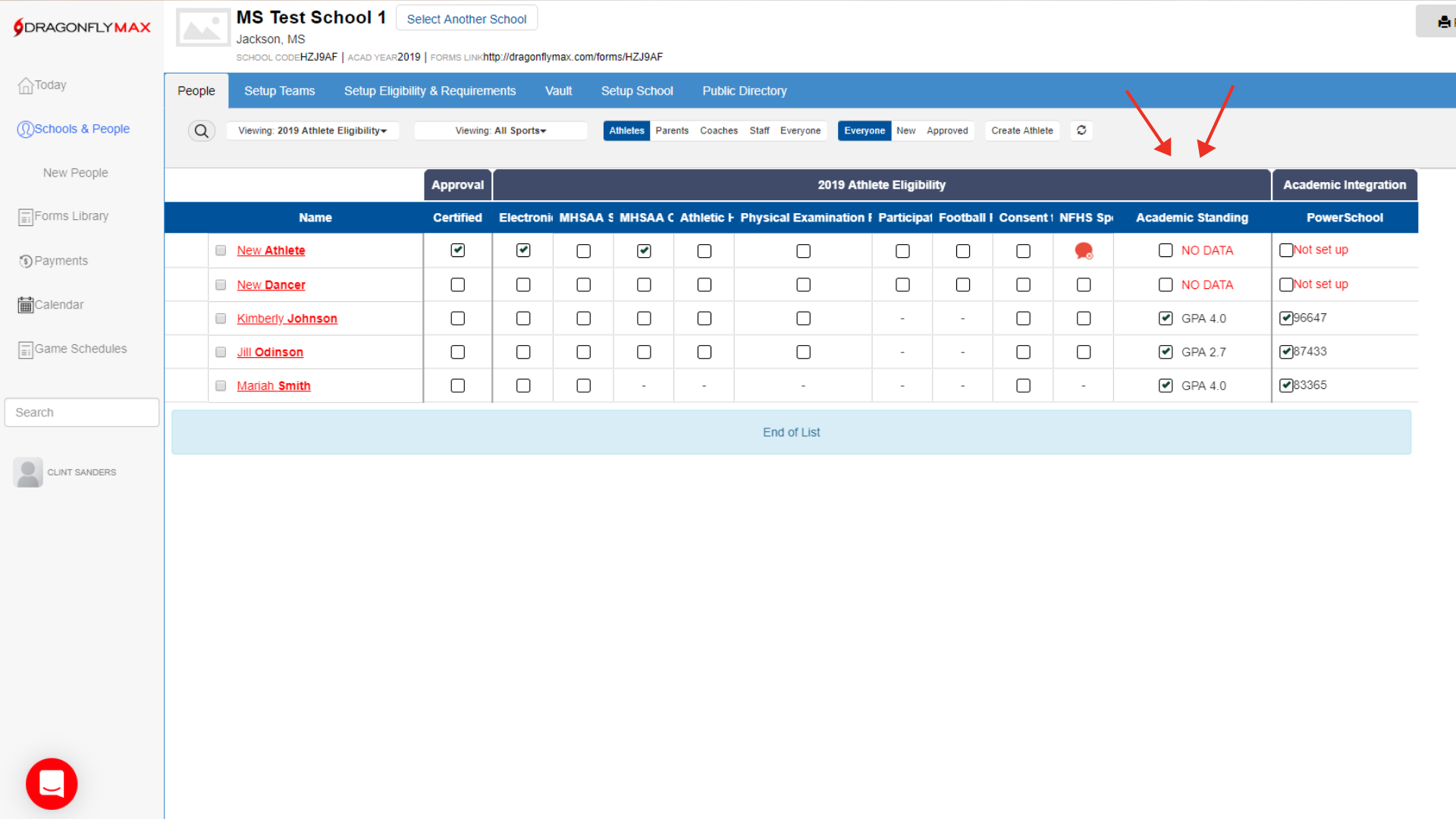Image resolution: width=1456 pixels, height=819 pixels.
Task: Click the print icon at top right
Action: click(x=1443, y=22)
